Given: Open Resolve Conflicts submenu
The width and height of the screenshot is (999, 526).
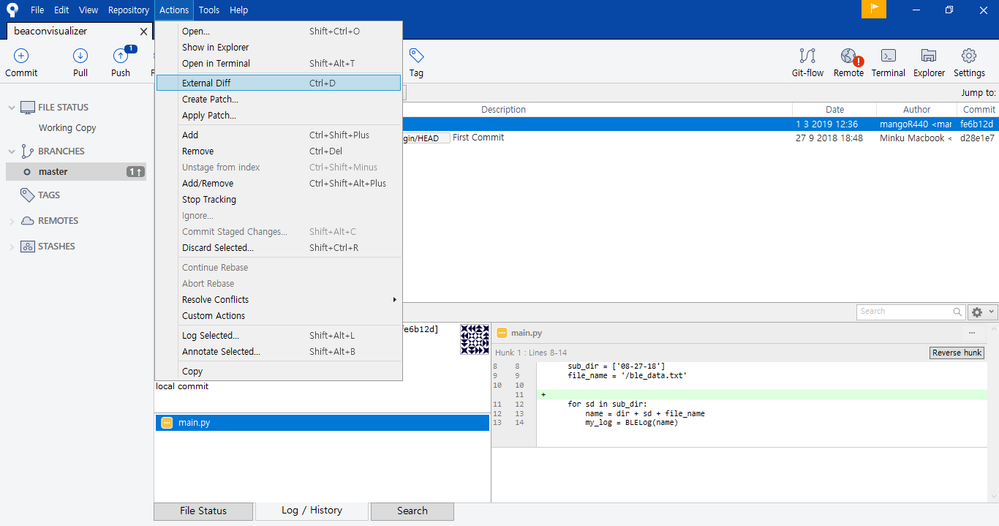Looking at the screenshot, I should pyautogui.click(x=278, y=299).
